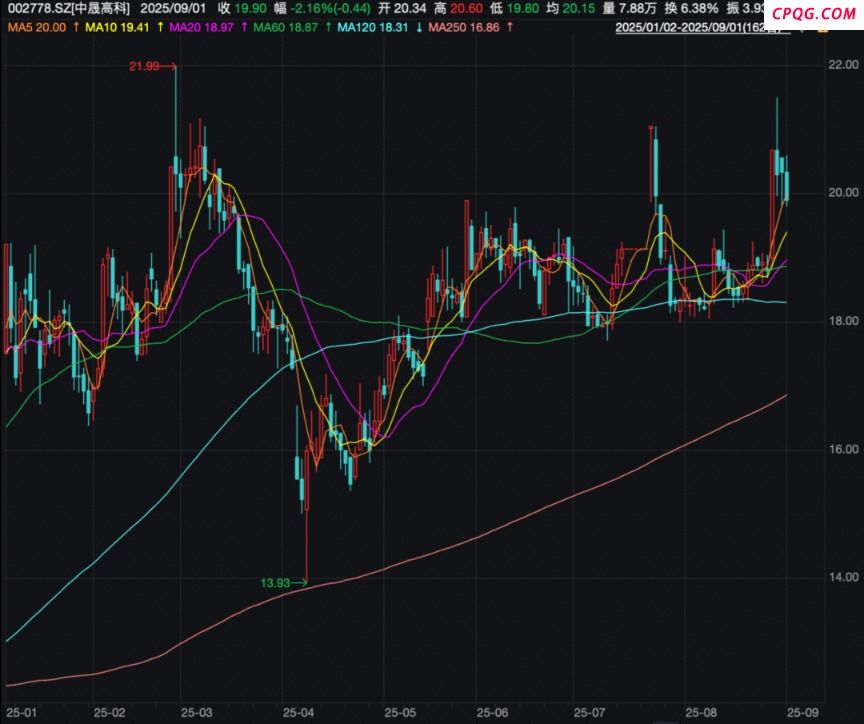Click the 18.00 price axis label

[x=844, y=321]
